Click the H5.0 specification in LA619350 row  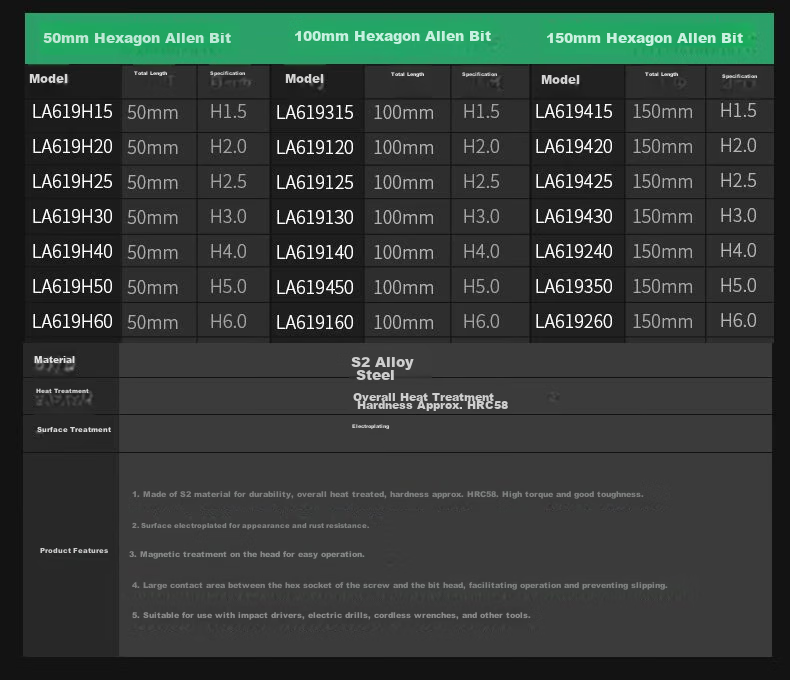tap(738, 285)
